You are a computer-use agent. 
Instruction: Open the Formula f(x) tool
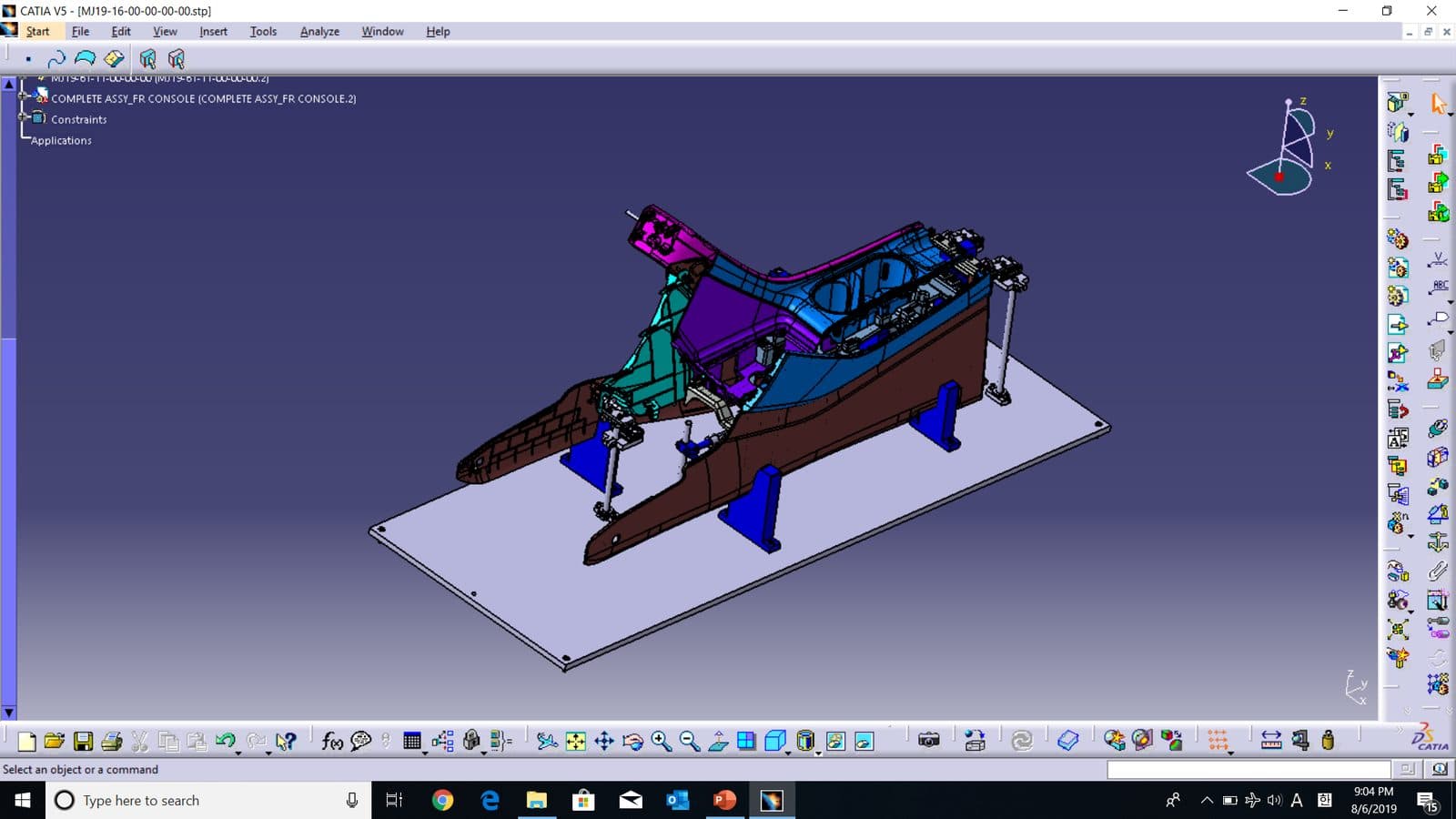click(332, 742)
